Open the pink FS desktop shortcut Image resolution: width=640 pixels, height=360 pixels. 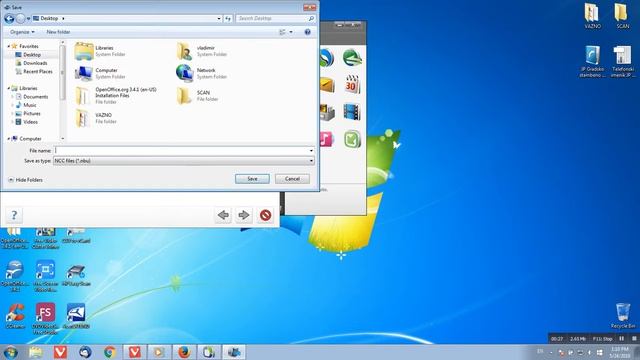coord(45,318)
